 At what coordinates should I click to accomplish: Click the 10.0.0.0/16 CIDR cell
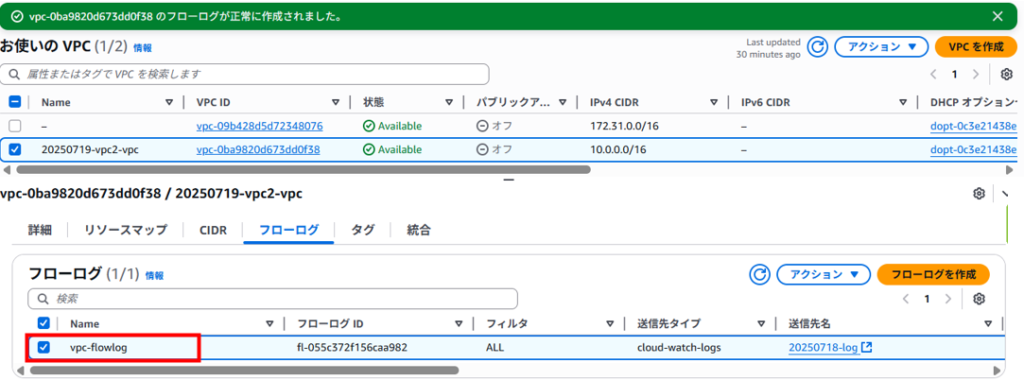tap(618, 150)
